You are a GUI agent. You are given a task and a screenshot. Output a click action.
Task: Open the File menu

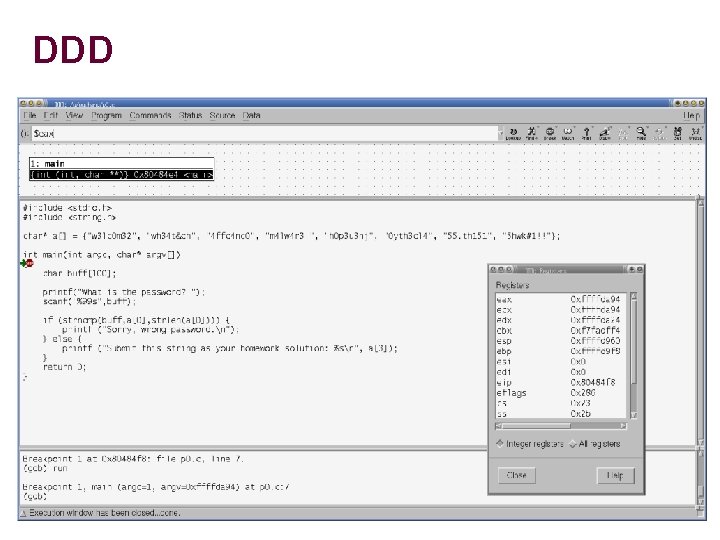point(29,115)
